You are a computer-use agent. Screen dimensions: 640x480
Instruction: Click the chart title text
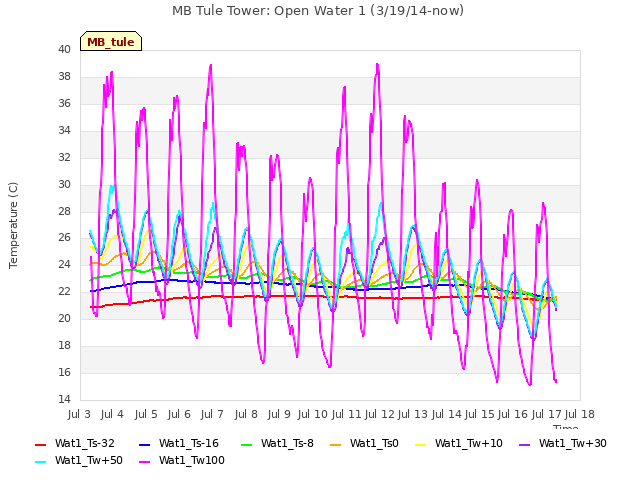[x=318, y=11]
